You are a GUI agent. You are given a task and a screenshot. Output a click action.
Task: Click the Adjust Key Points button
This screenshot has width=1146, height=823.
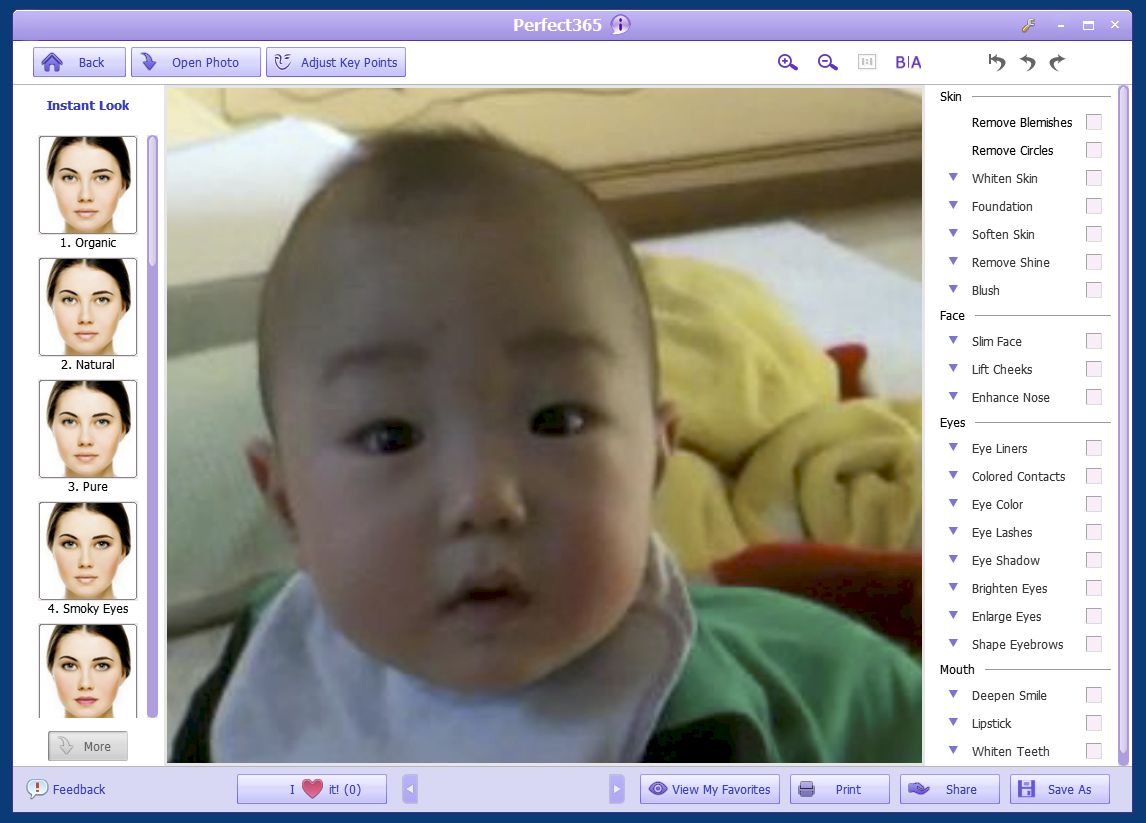335,62
